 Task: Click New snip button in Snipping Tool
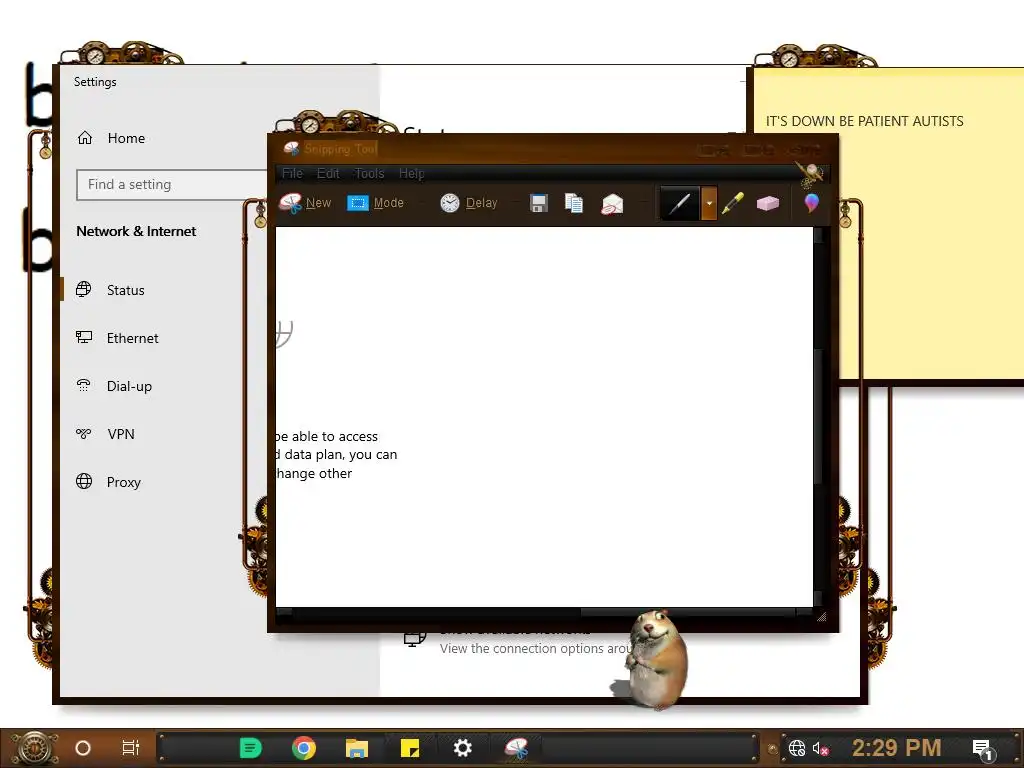(x=305, y=203)
